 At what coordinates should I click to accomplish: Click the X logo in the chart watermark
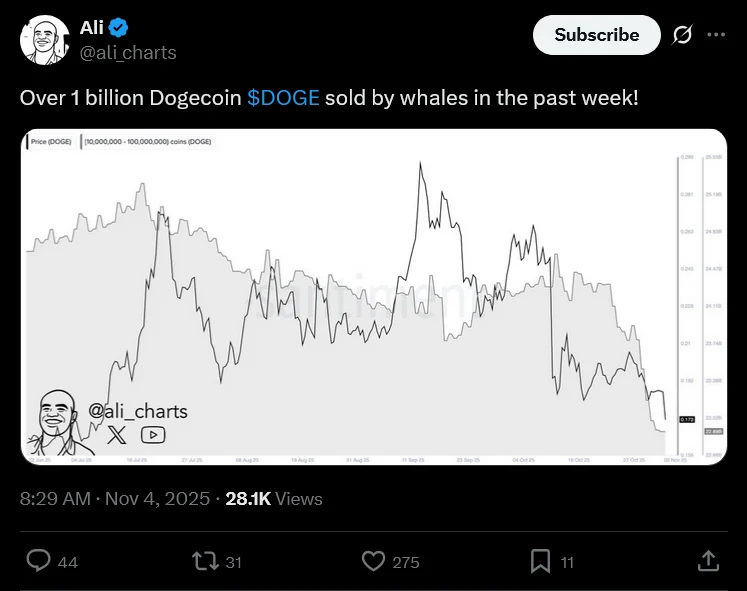[117, 434]
